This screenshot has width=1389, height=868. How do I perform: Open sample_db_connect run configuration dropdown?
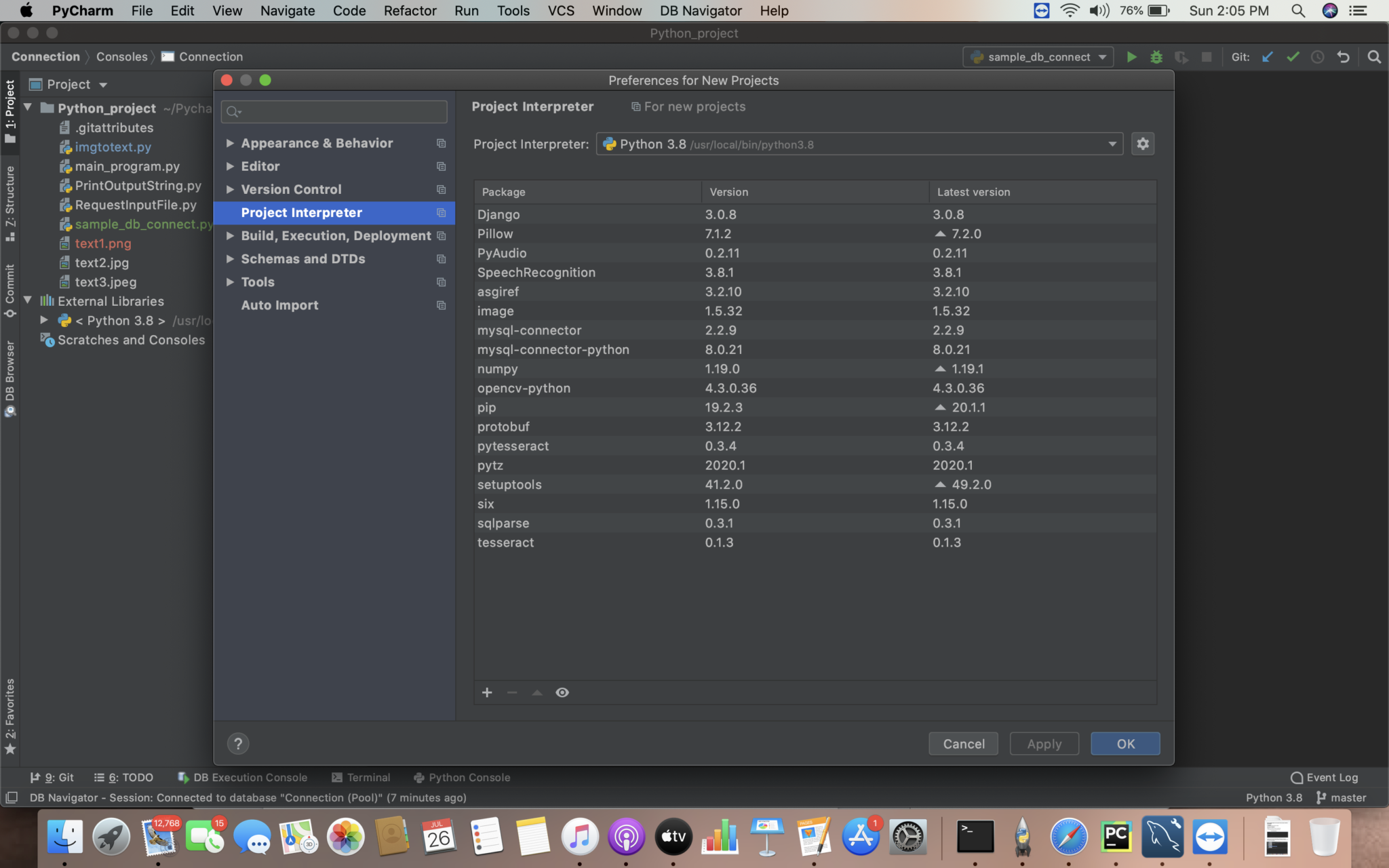(x=1038, y=57)
